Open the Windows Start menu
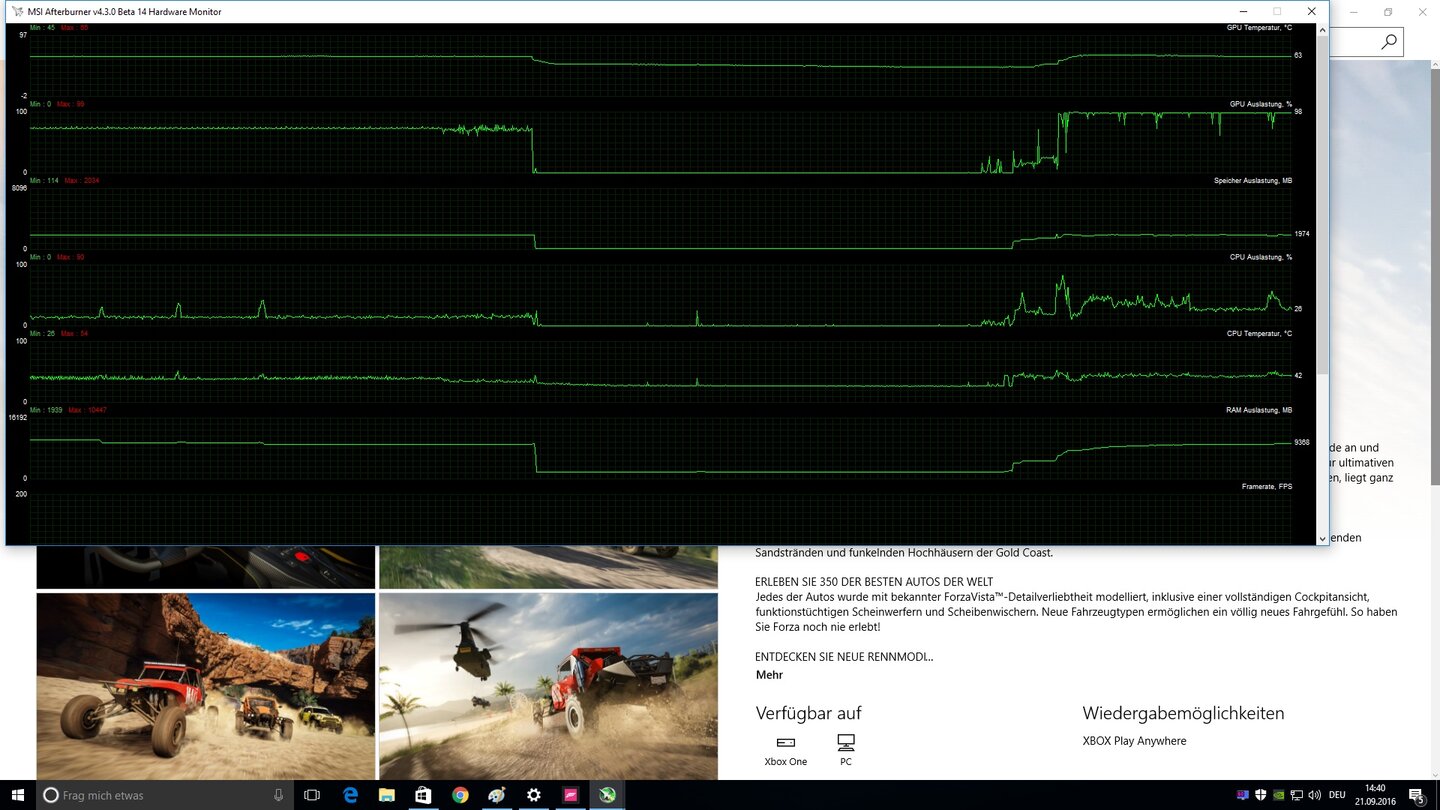 [17, 795]
